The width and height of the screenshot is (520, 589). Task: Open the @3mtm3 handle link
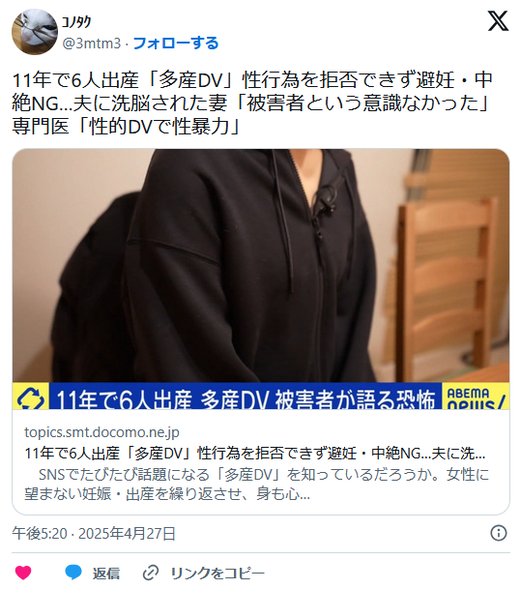[x=91, y=44]
